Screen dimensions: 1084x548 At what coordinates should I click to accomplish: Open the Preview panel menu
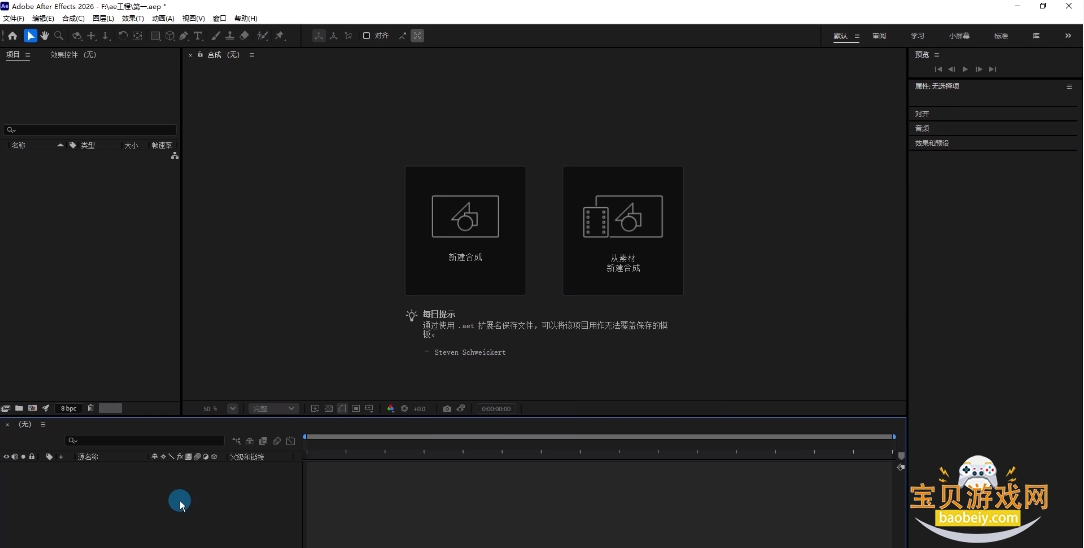tap(937, 55)
